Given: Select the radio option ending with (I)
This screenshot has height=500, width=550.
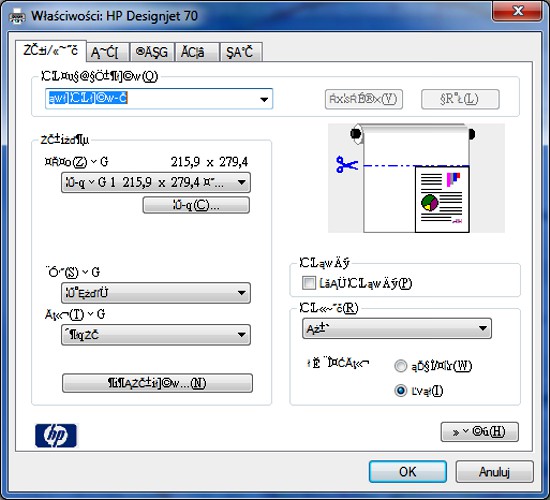Looking at the screenshot, I should tap(400, 391).
